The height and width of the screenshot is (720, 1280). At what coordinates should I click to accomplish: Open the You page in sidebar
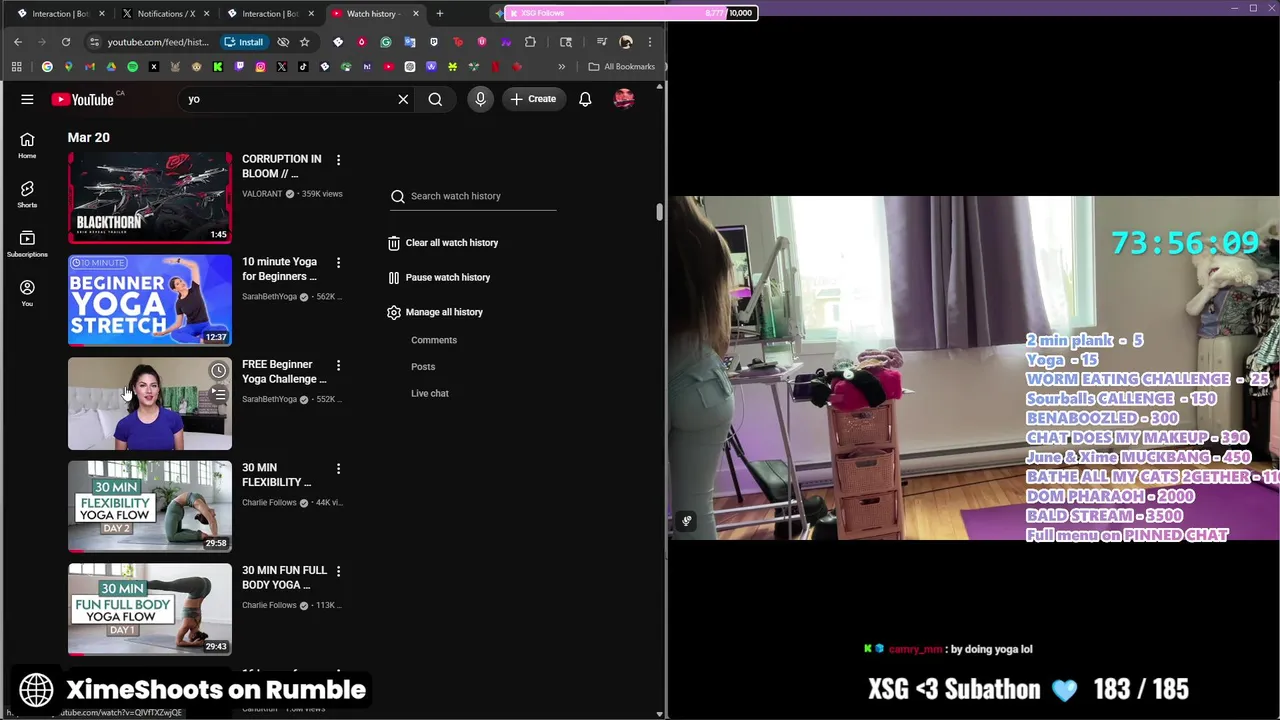[x=27, y=294]
